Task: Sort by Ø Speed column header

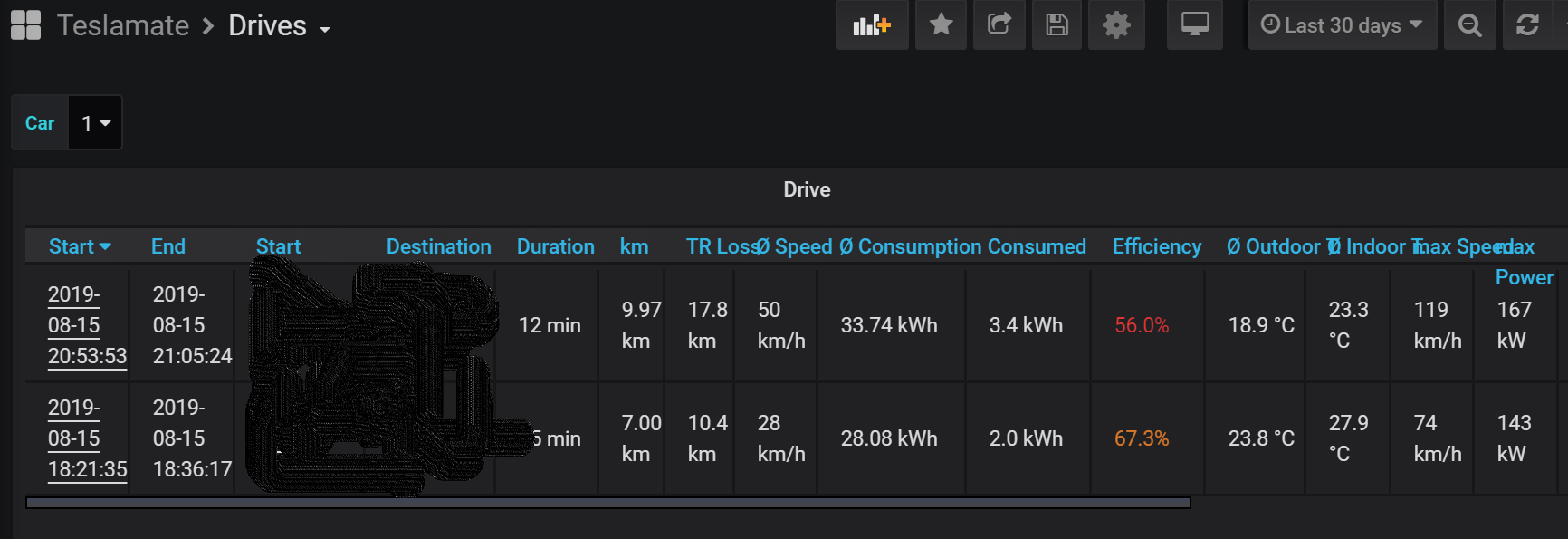Action: 795,246
